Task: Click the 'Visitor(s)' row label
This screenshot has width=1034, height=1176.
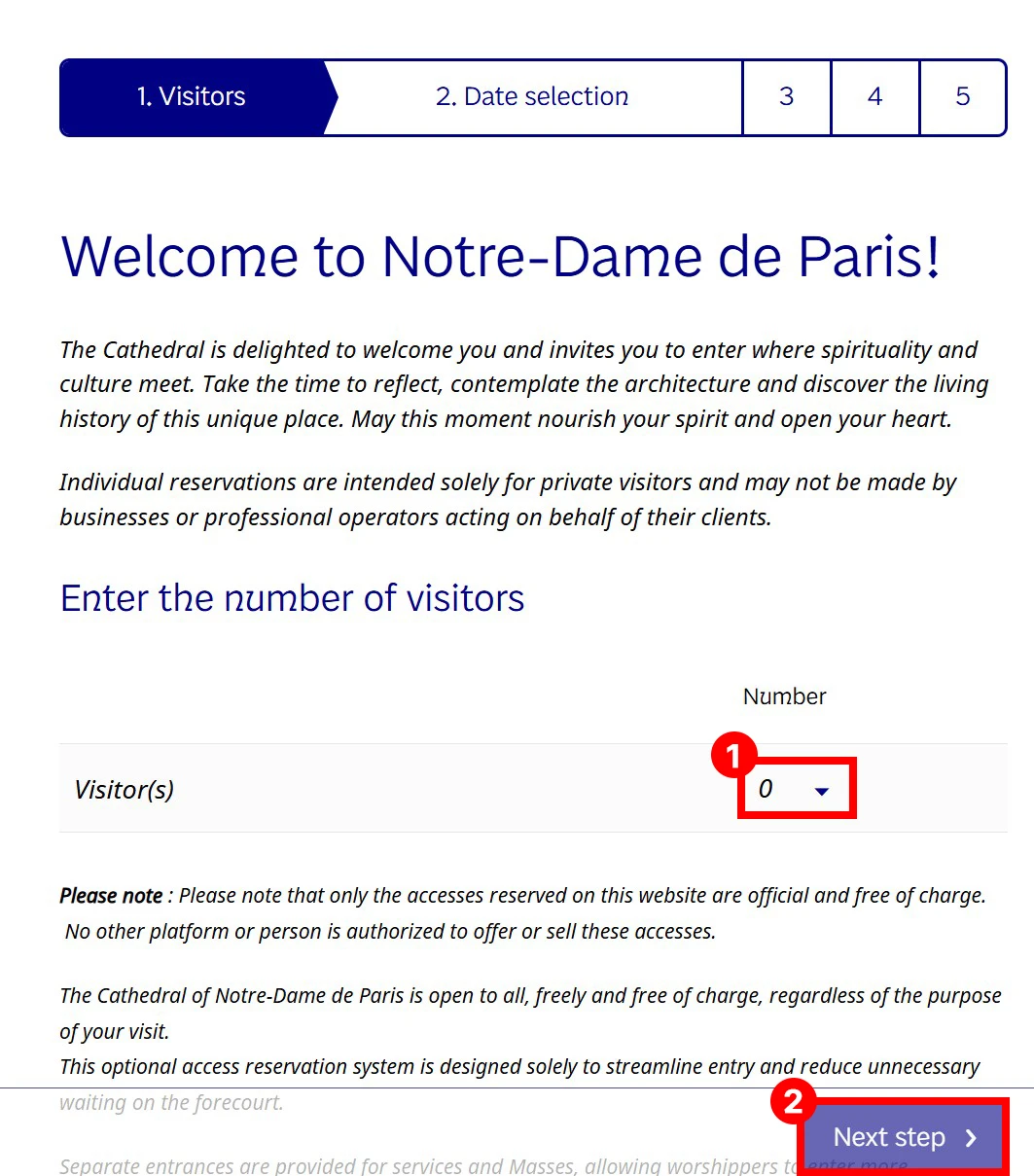Action: pyautogui.click(x=125, y=789)
